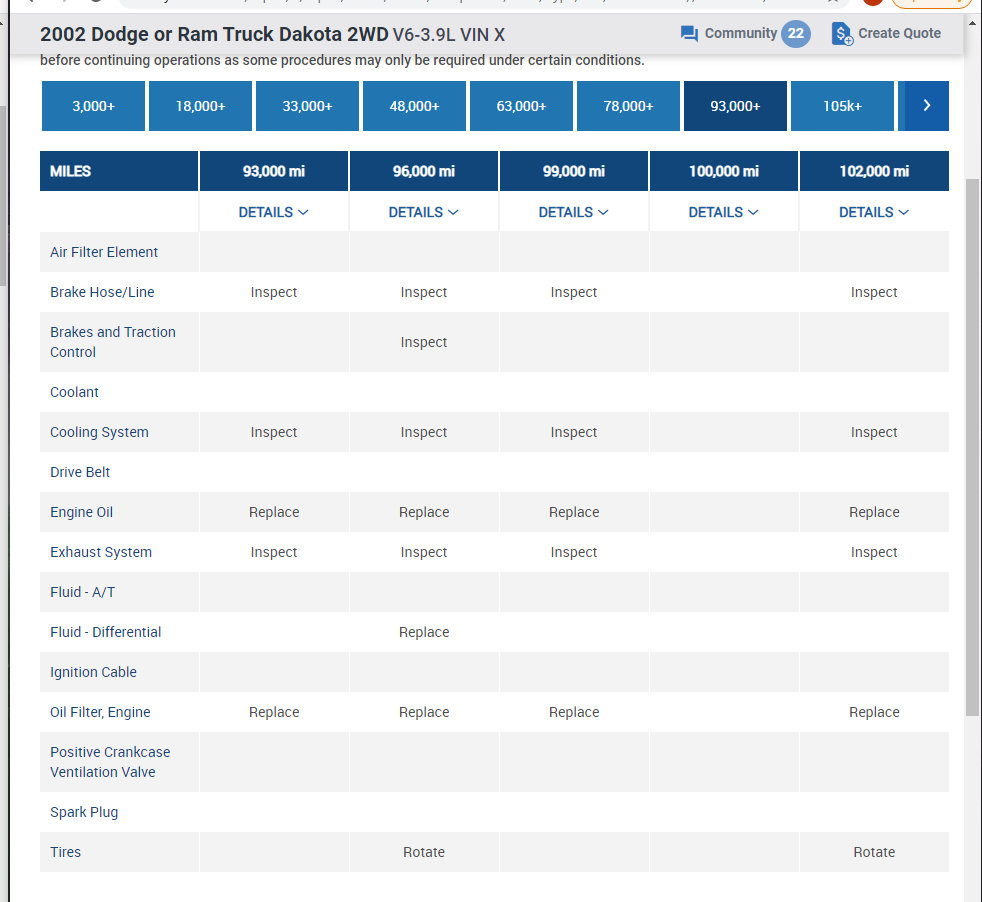Screen dimensions: 982x902
Task: Open the Exhaust System link
Action: pyautogui.click(x=101, y=552)
